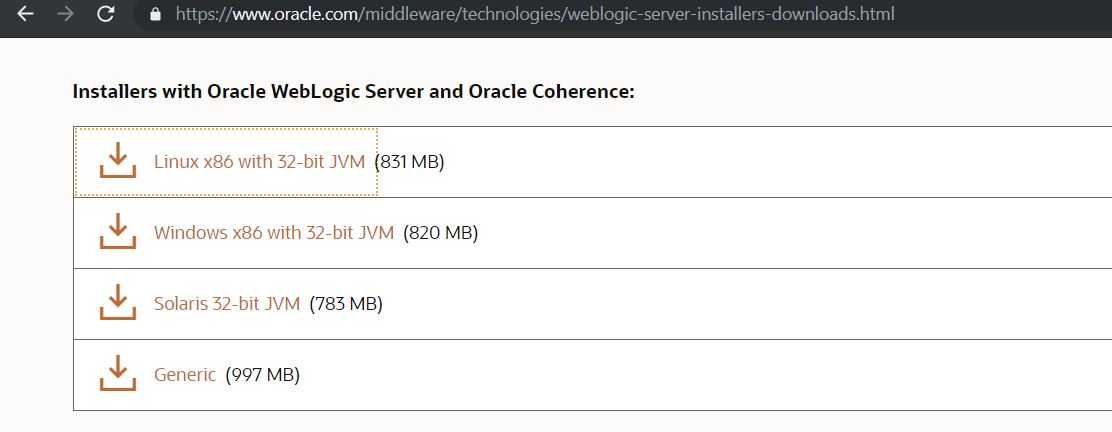Click the Solaris 32-bit download arrow icon
The width and height of the screenshot is (1112, 432).
pos(118,304)
